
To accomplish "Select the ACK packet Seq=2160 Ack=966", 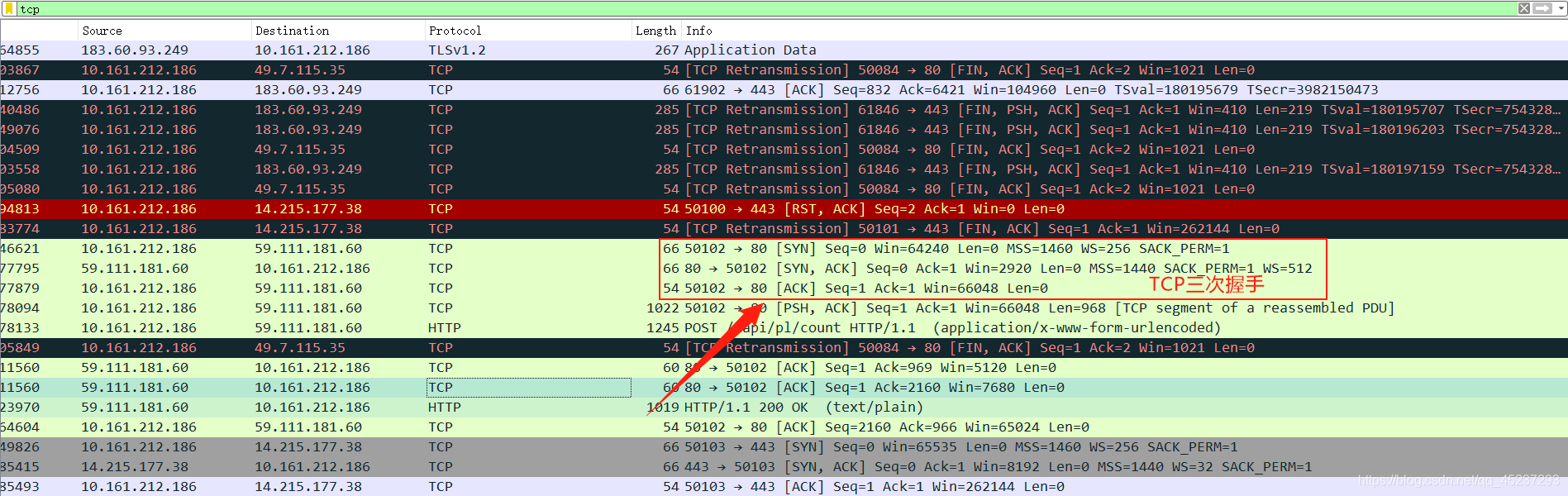I will 784,427.
